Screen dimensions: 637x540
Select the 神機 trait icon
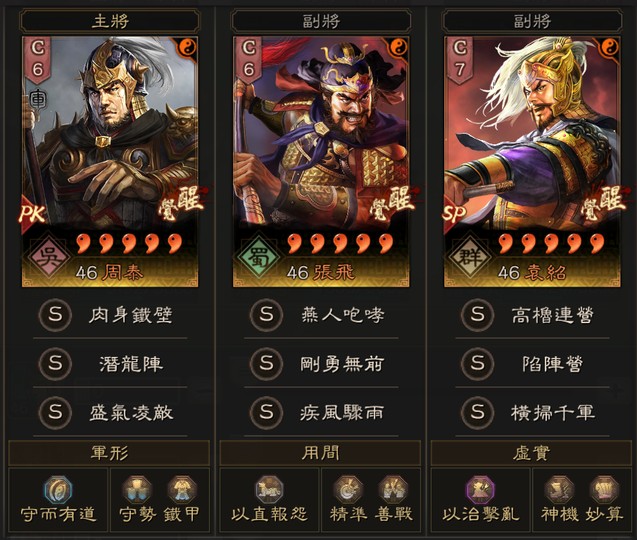[x=559, y=490]
